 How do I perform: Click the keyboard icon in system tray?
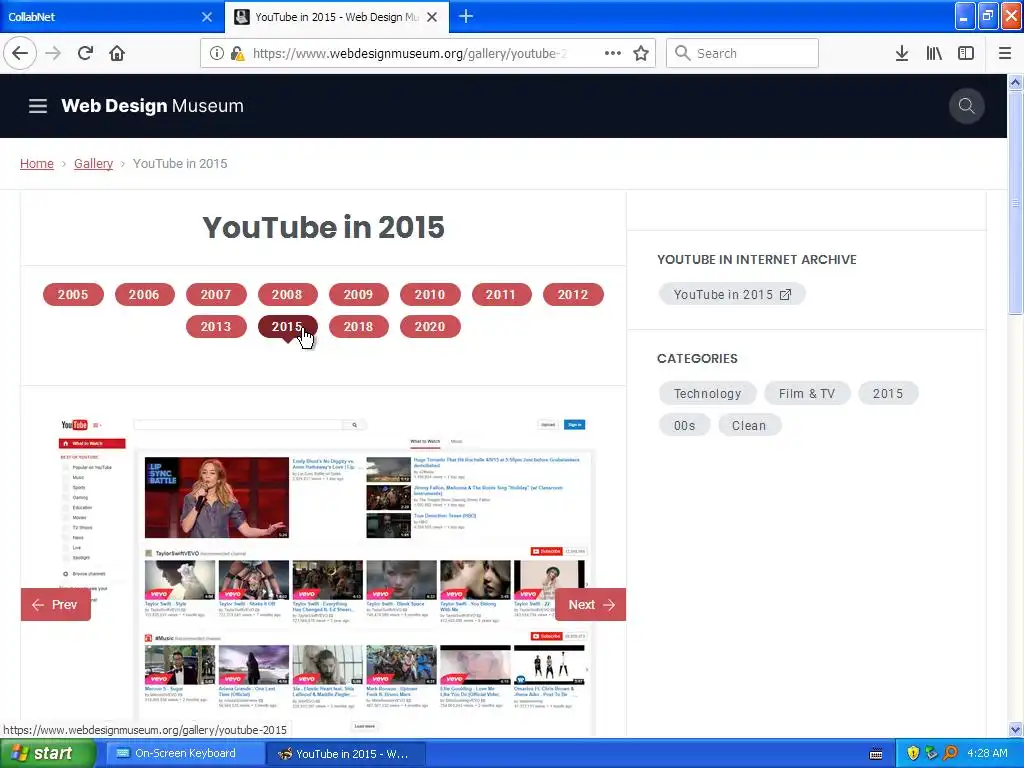[x=876, y=754]
